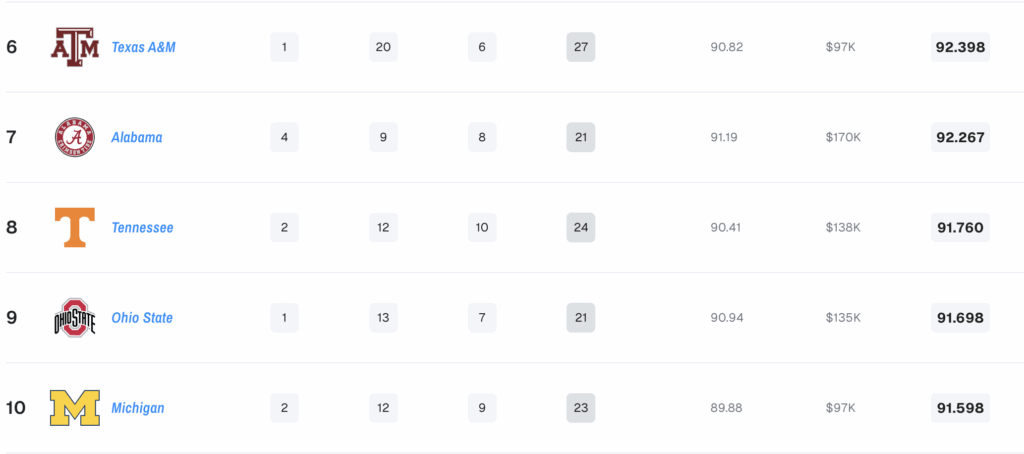Screen dimensions: 1024x454
Task: Click Ohio State's badge showing 13
Action: [x=383, y=317]
